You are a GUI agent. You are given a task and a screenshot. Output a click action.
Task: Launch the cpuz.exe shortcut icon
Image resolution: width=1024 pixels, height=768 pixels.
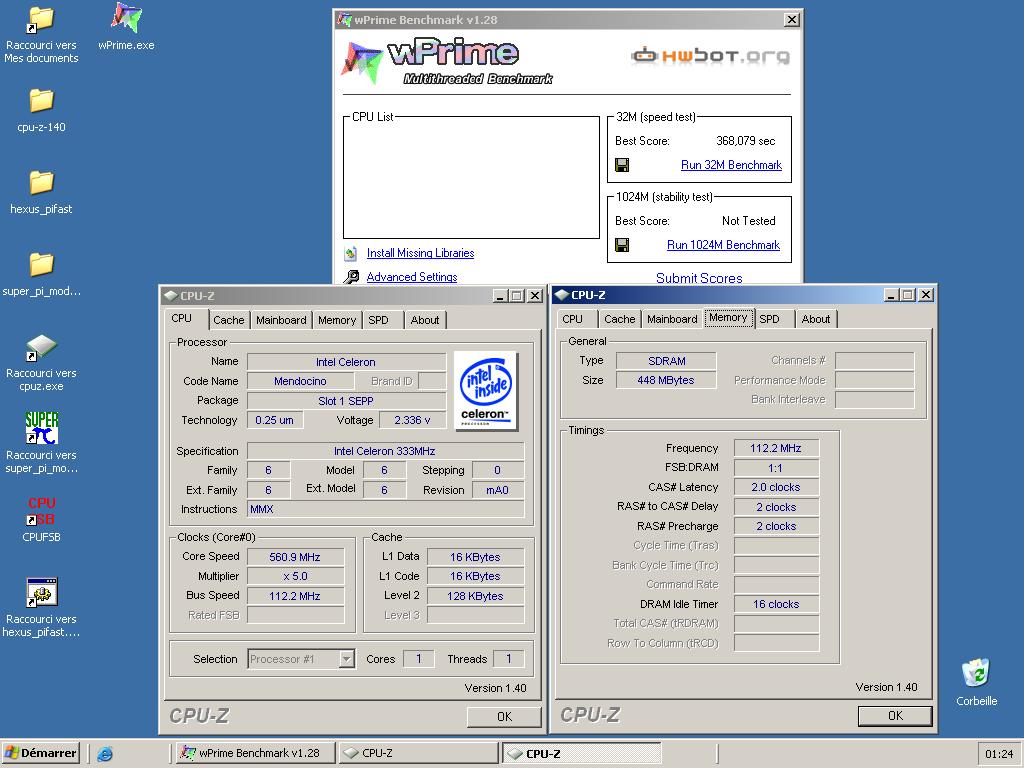41,347
